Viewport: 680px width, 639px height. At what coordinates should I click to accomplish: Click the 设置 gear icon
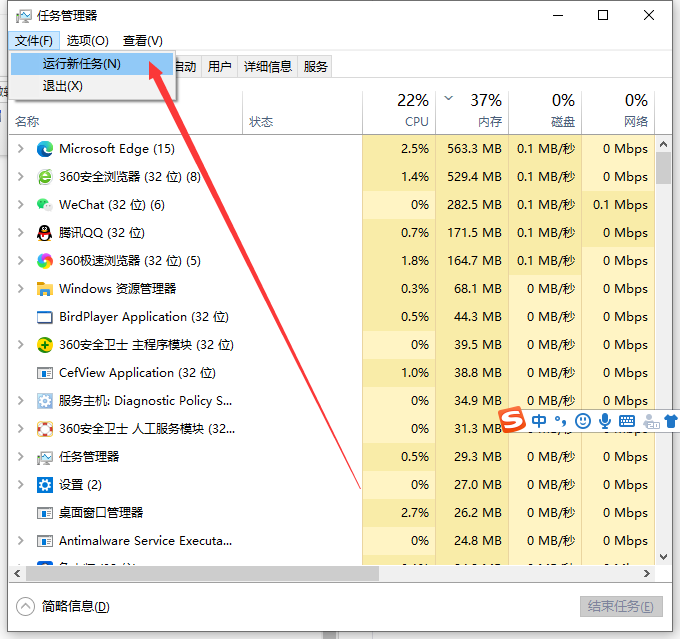[x=44, y=485]
